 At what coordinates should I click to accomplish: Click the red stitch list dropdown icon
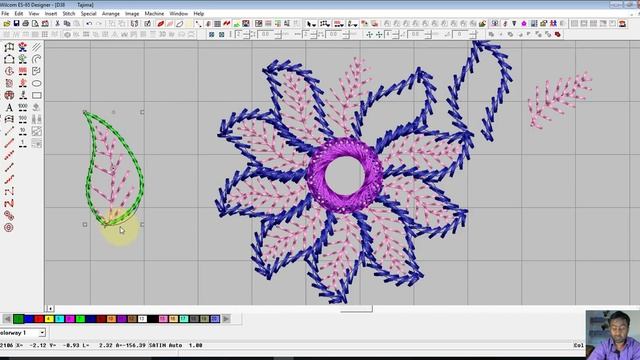coord(338,24)
